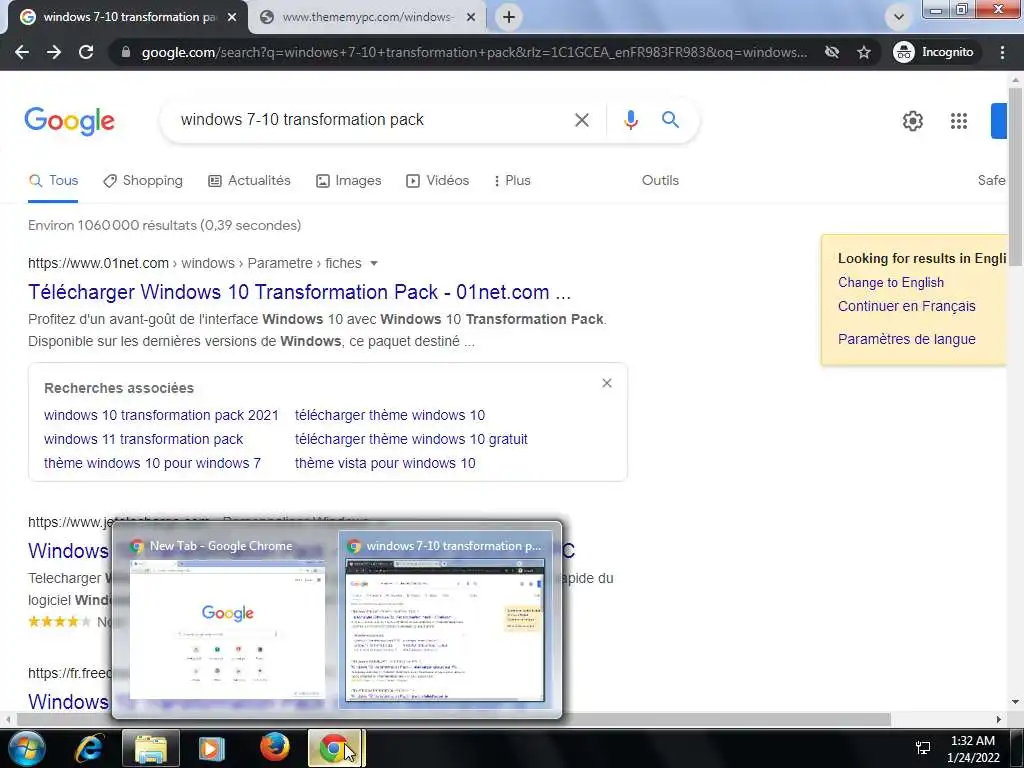Switch to the Shopping tab
This screenshot has width=1024, height=768.
[143, 181]
